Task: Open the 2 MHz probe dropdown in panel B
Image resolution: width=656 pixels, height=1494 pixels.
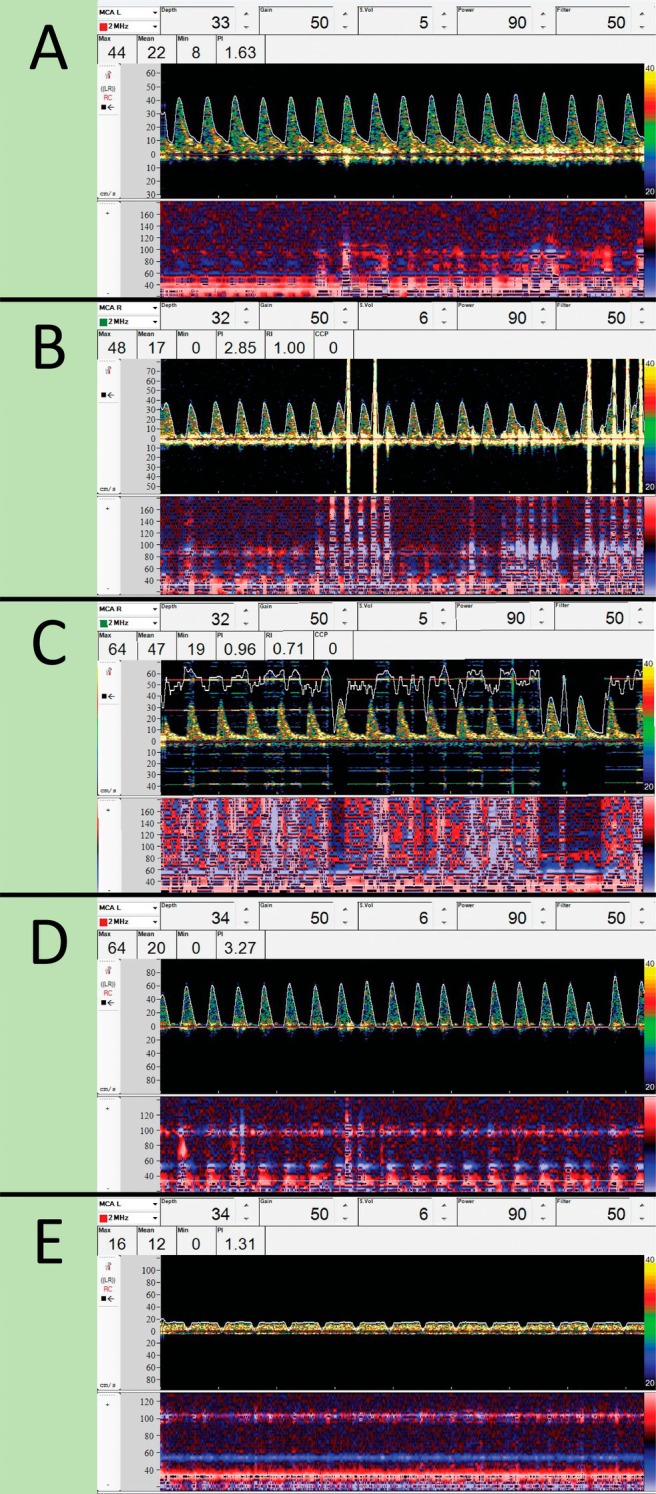Action: [153, 324]
